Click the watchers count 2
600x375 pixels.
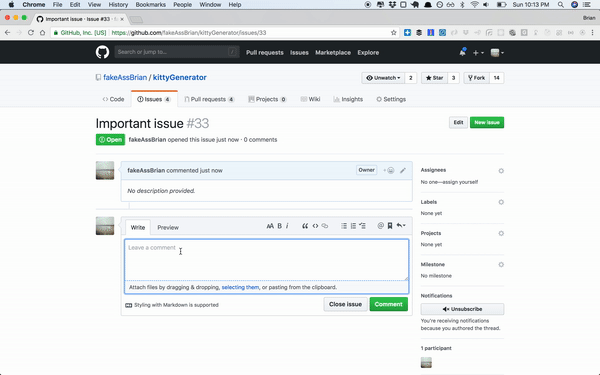[411, 78]
